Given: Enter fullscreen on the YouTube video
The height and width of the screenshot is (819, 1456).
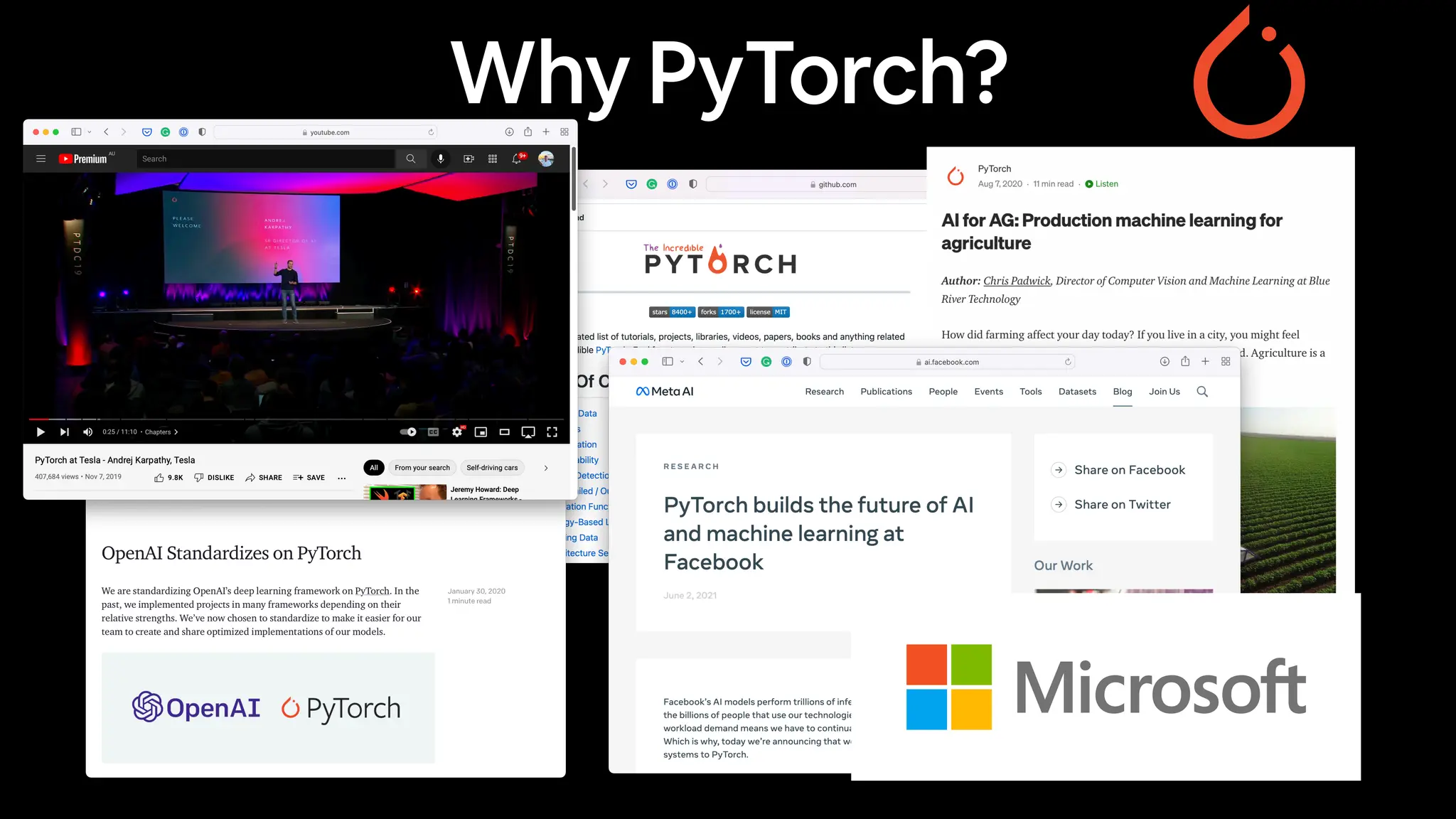Looking at the screenshot, I should (x=552, y=432).
